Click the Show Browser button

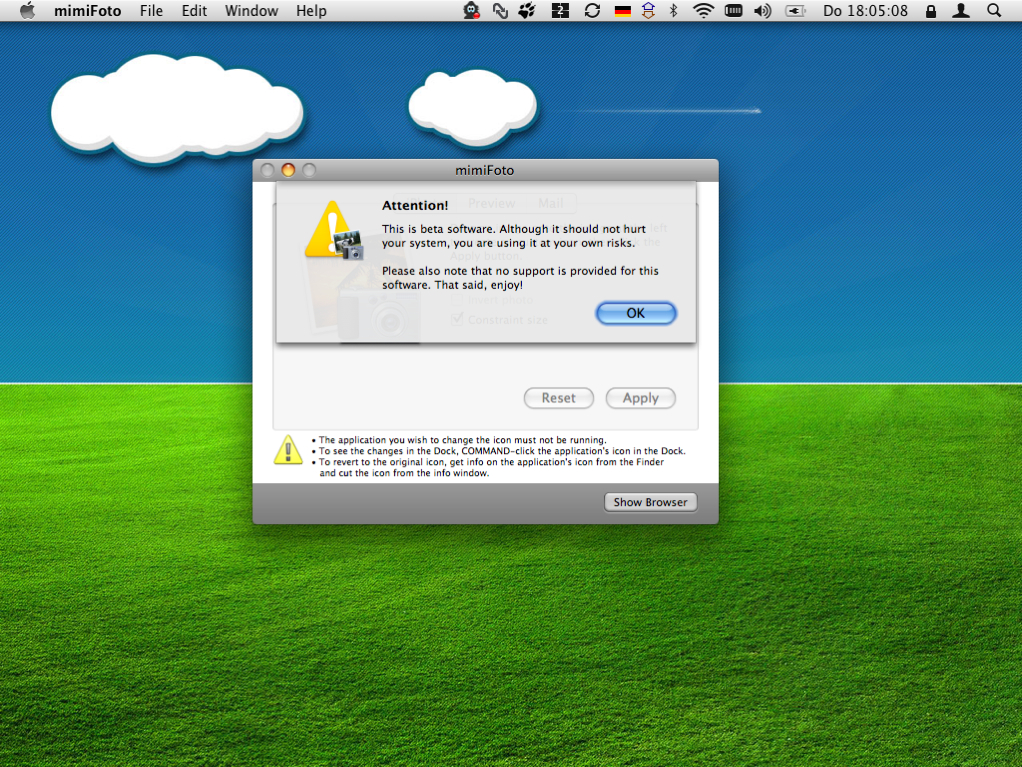pos(650,502)
